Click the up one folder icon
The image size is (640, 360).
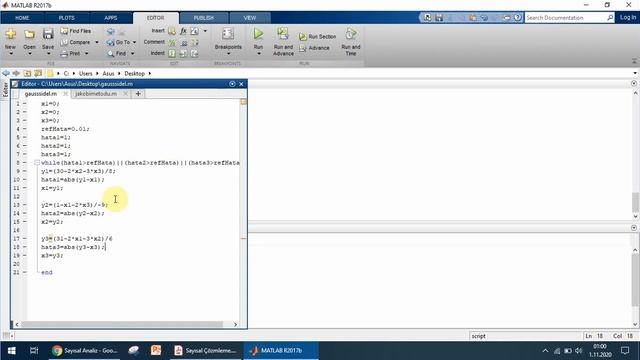click(27, 73)
